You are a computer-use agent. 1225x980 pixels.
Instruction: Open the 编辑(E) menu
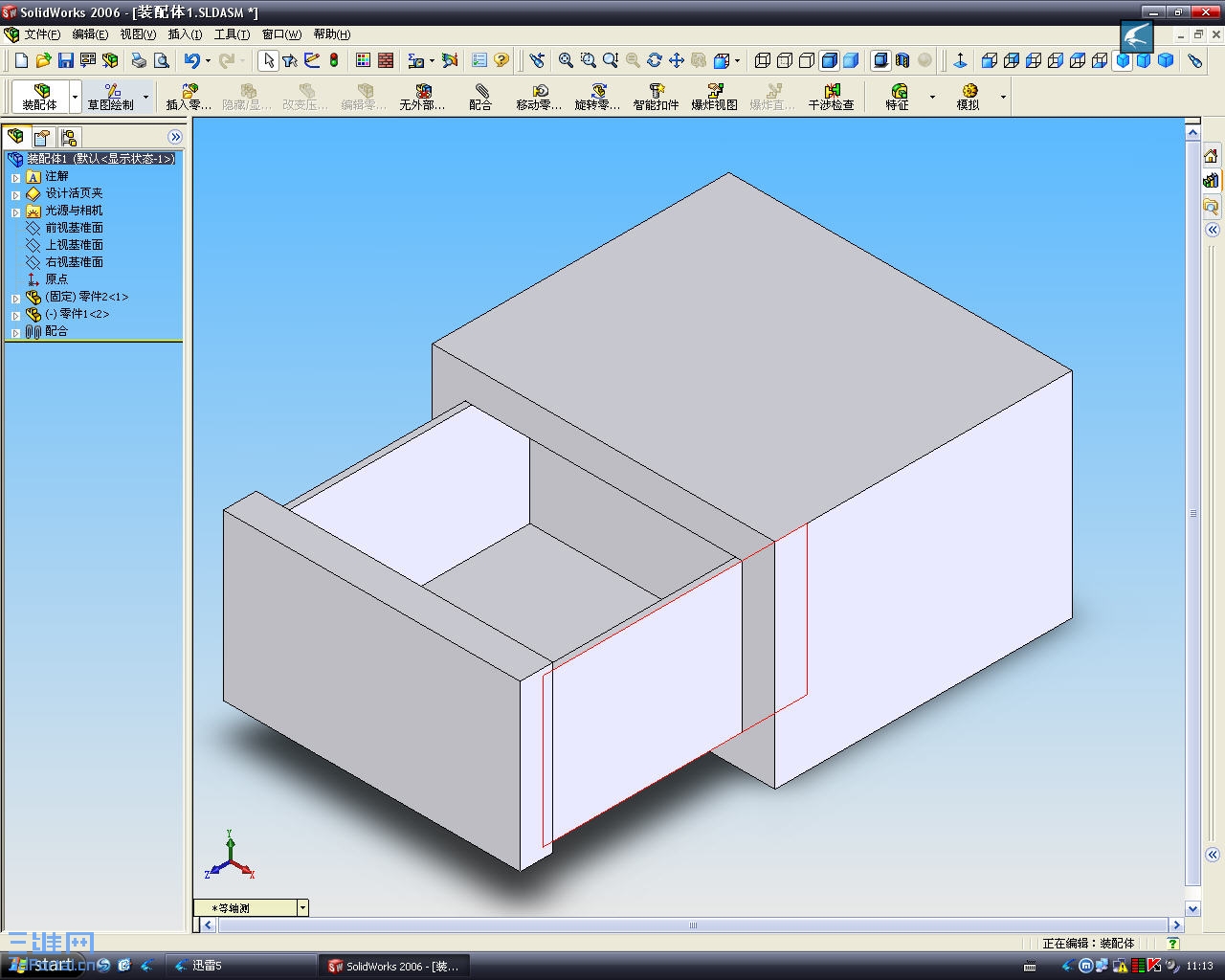[90, 34]
